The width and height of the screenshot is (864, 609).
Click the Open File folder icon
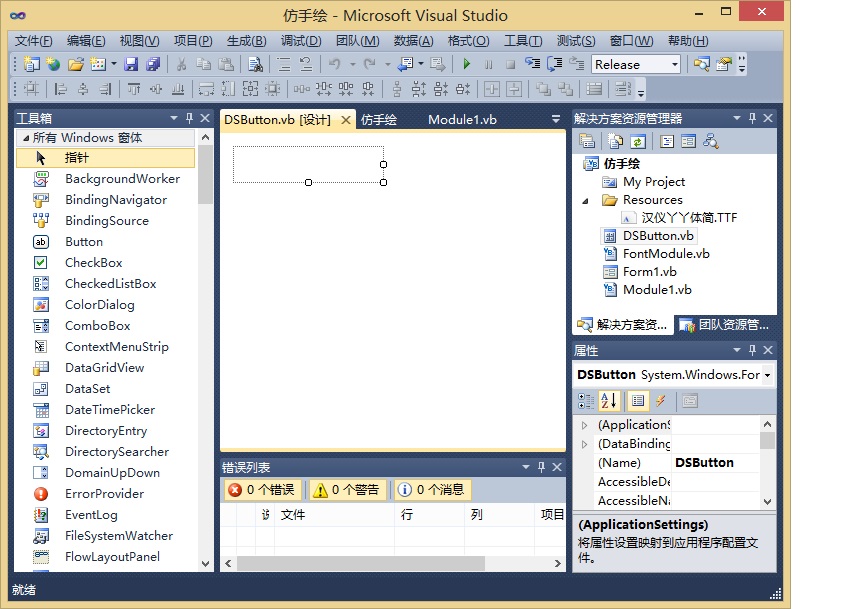tap(75, 64)
